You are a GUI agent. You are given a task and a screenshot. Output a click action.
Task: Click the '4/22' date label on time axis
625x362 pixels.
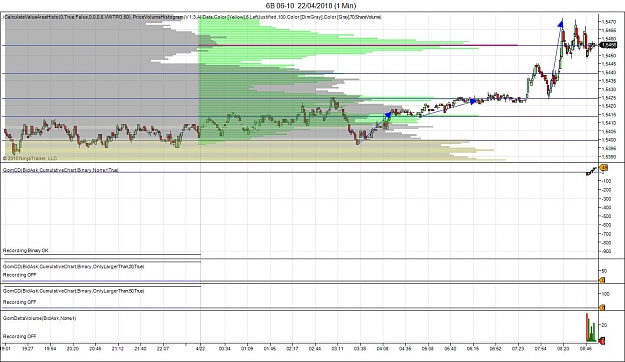click(x=200, y=348)
